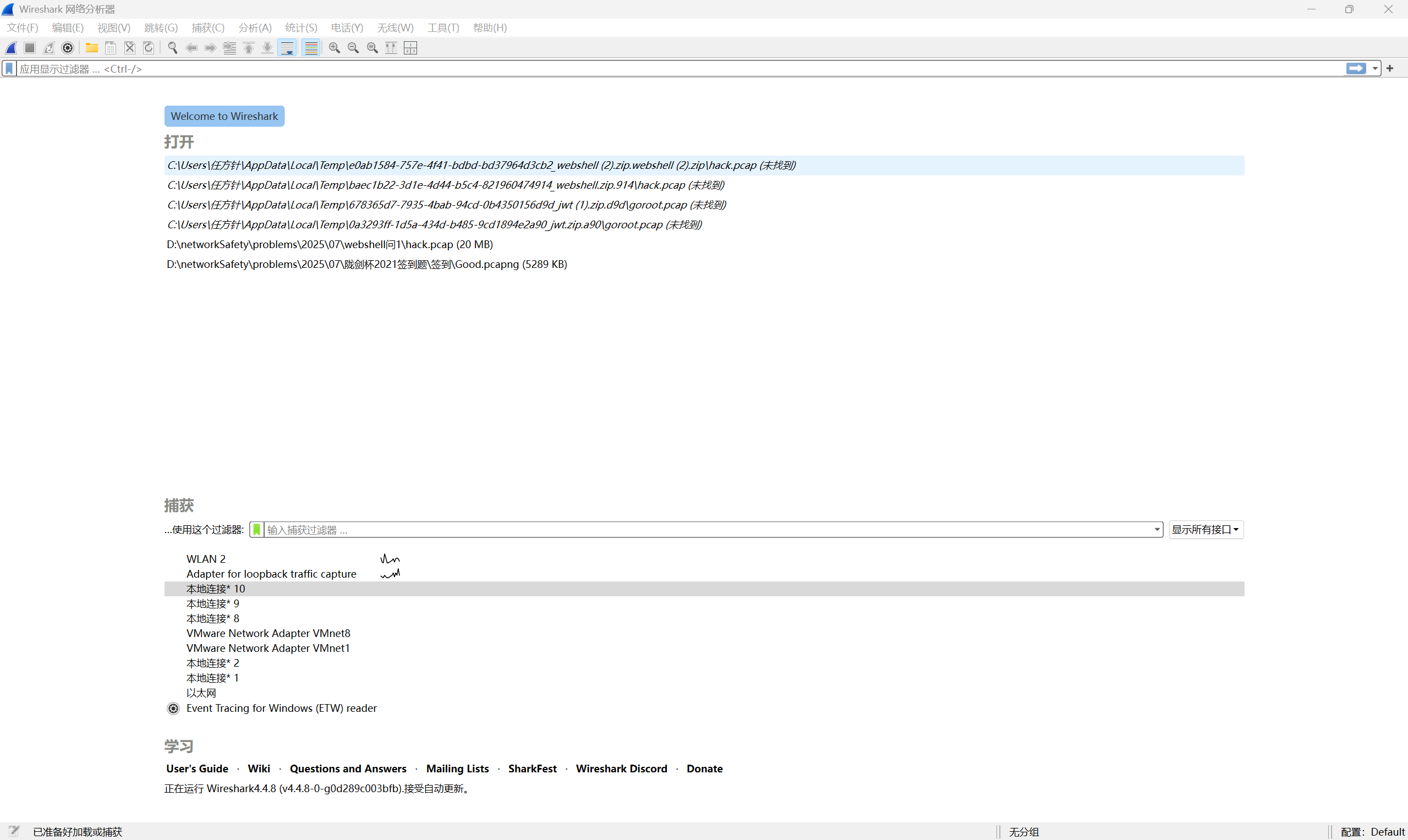1408x840 pixels.
Task: Open Questions and Answers link
Action: click(x=348, y=768)
